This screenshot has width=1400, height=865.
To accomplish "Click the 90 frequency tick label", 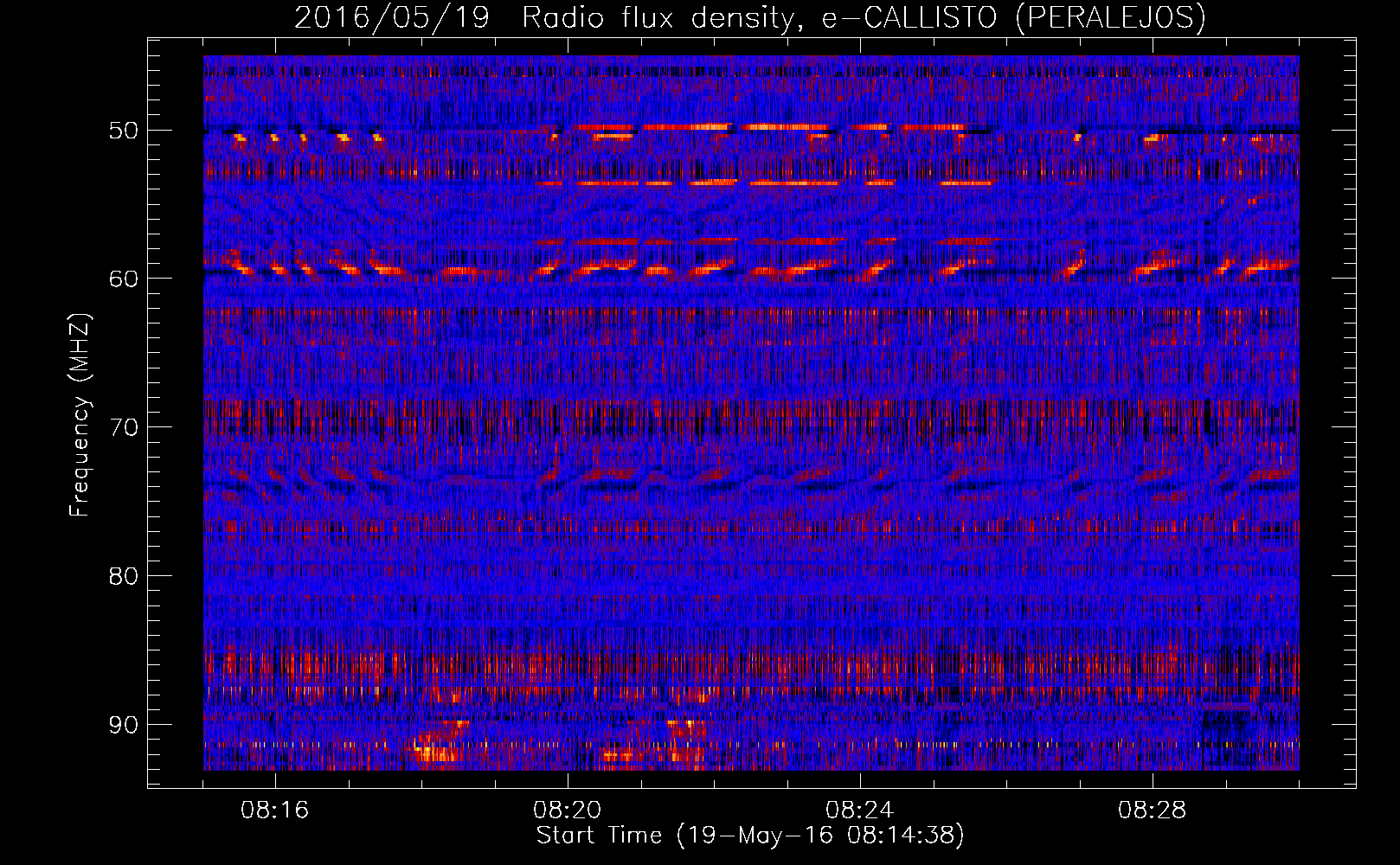I will click(x=123, y=724).
